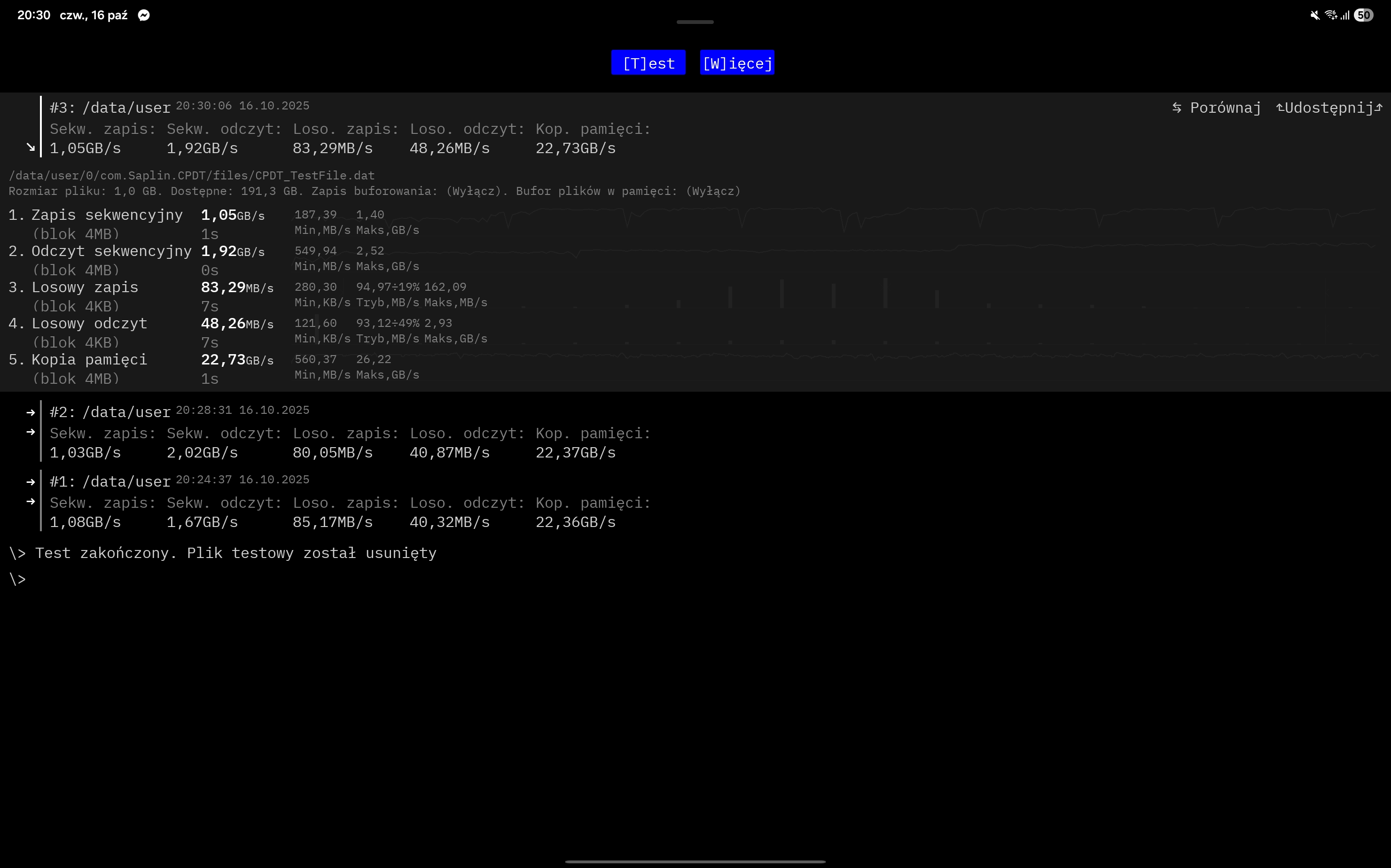Click the lower arrow of result #1

(31, 501)
